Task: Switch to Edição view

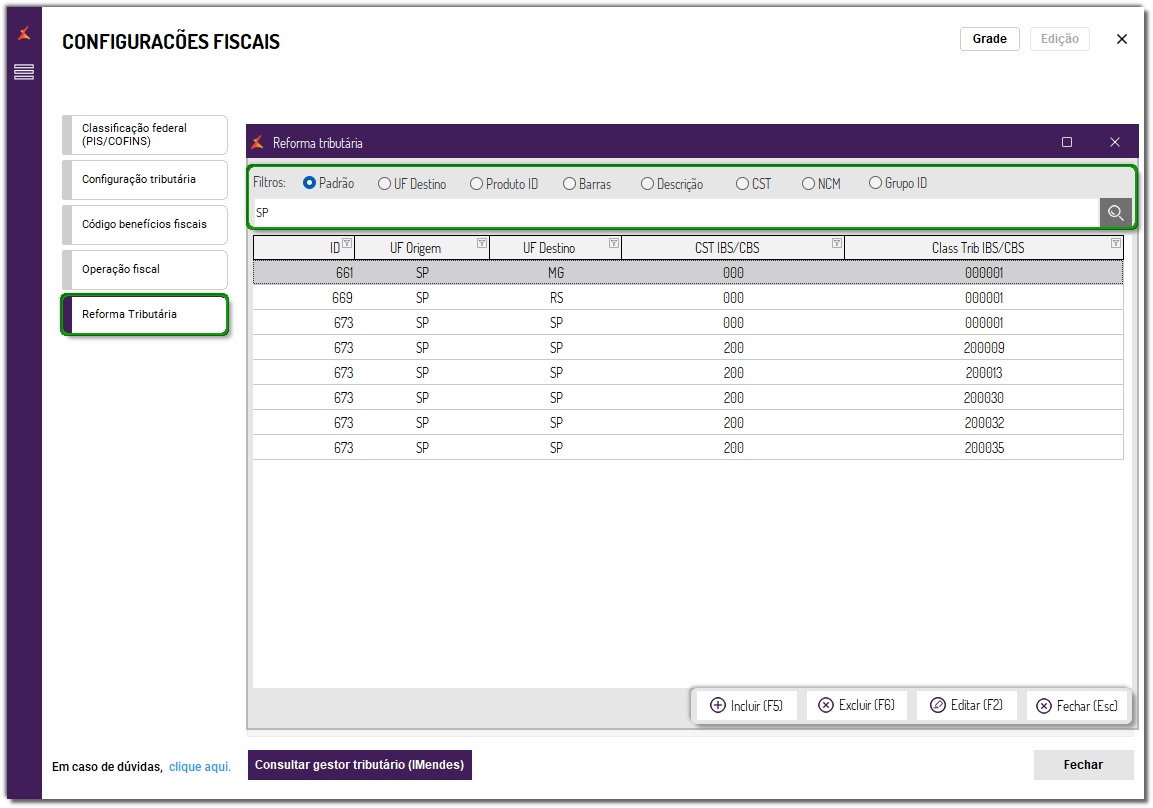Action: (x=1060, y=39)
